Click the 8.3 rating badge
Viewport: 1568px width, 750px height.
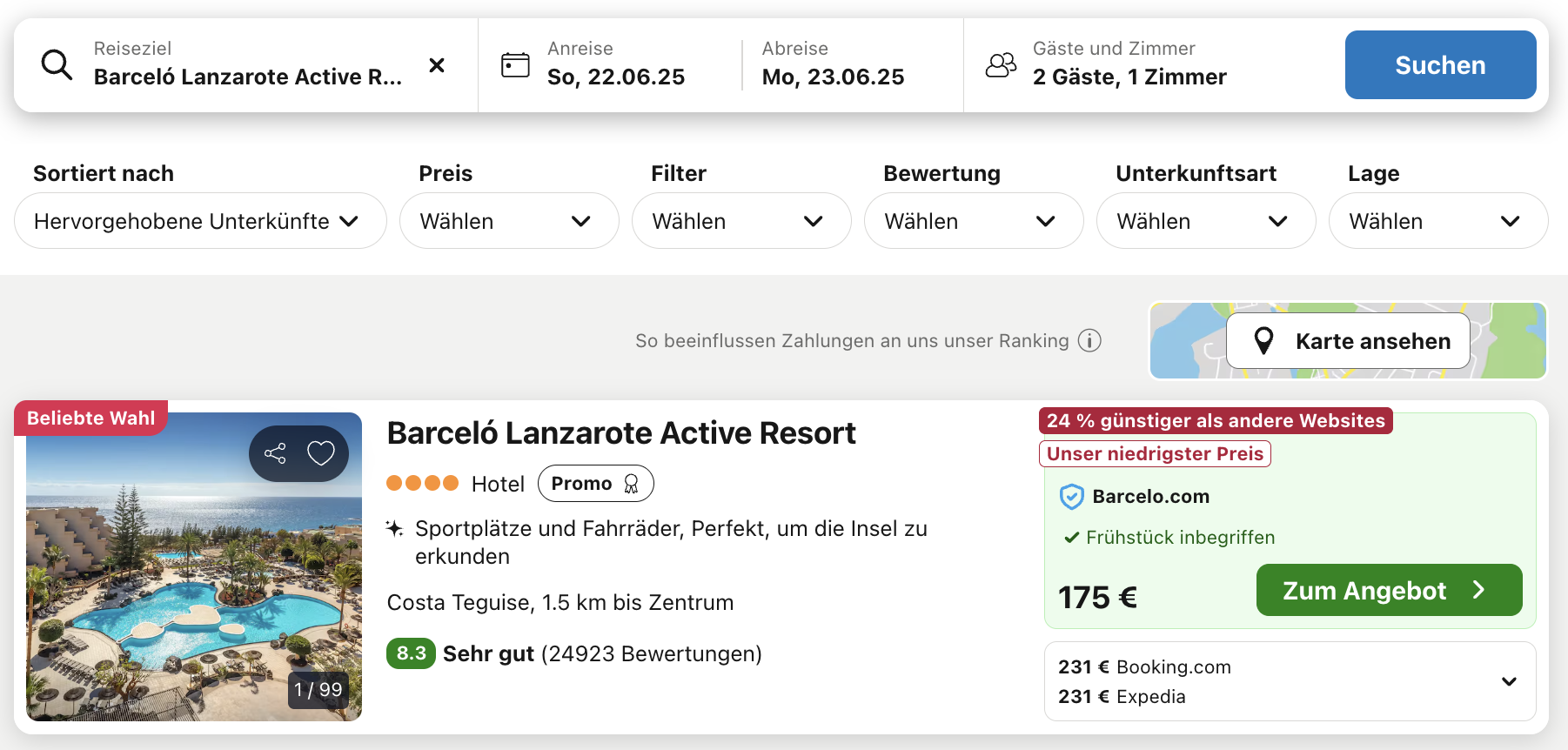click(x=411, y=653)
